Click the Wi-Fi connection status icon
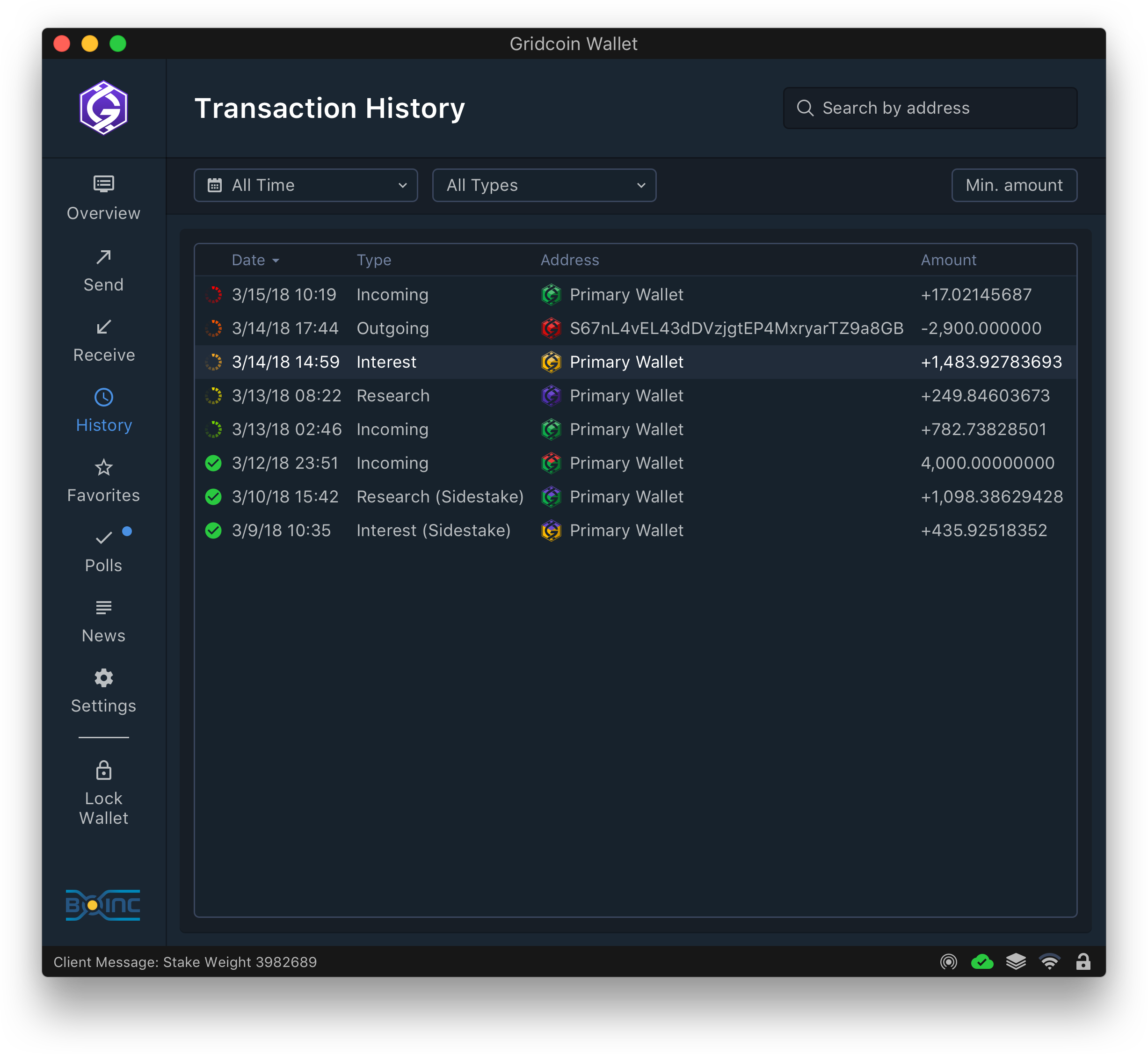This screenshot has height=1054, width=1148. [x=1049, y=962]
